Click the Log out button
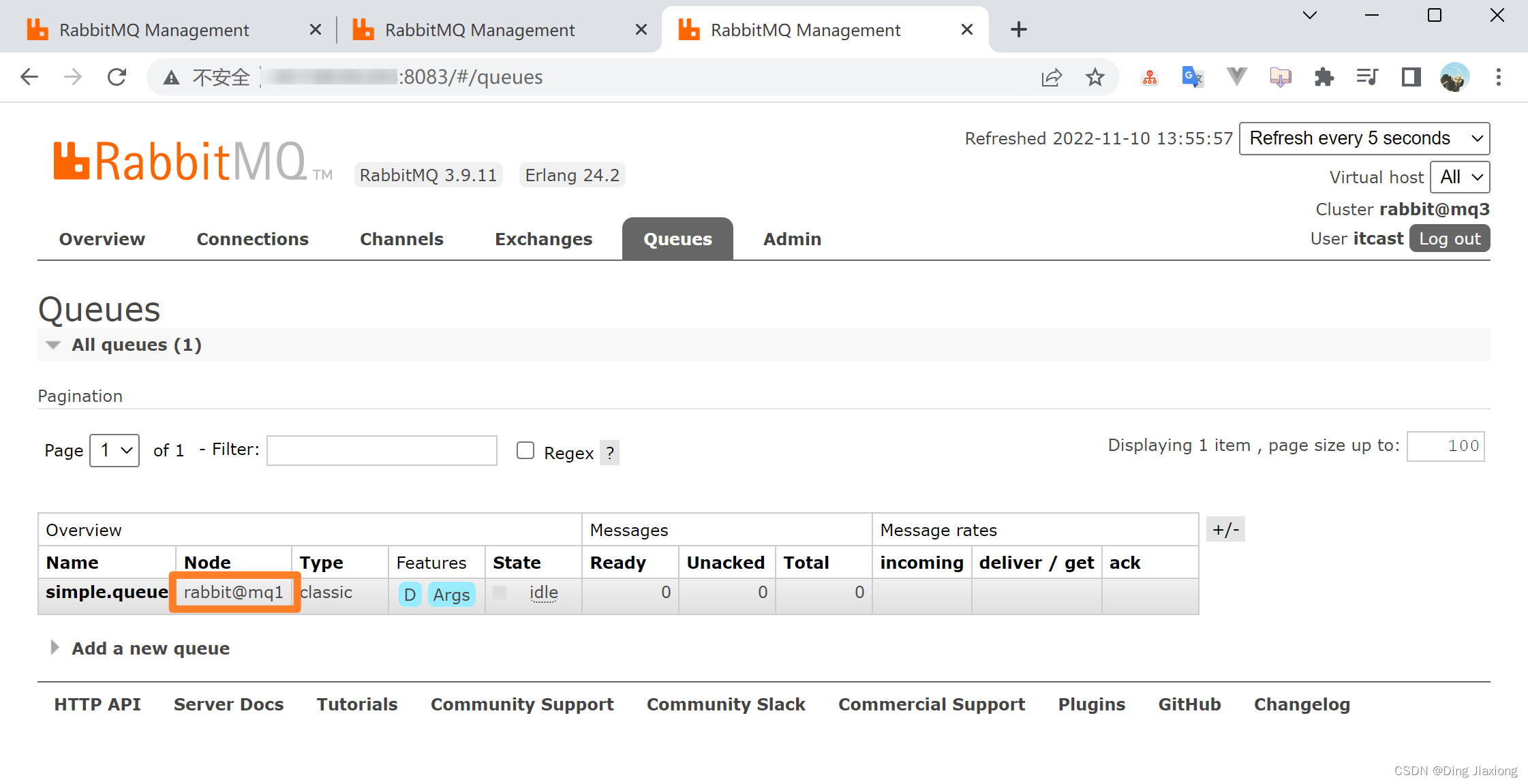The width and height of the screenshot is (1528, 784). pos(1450,238)
